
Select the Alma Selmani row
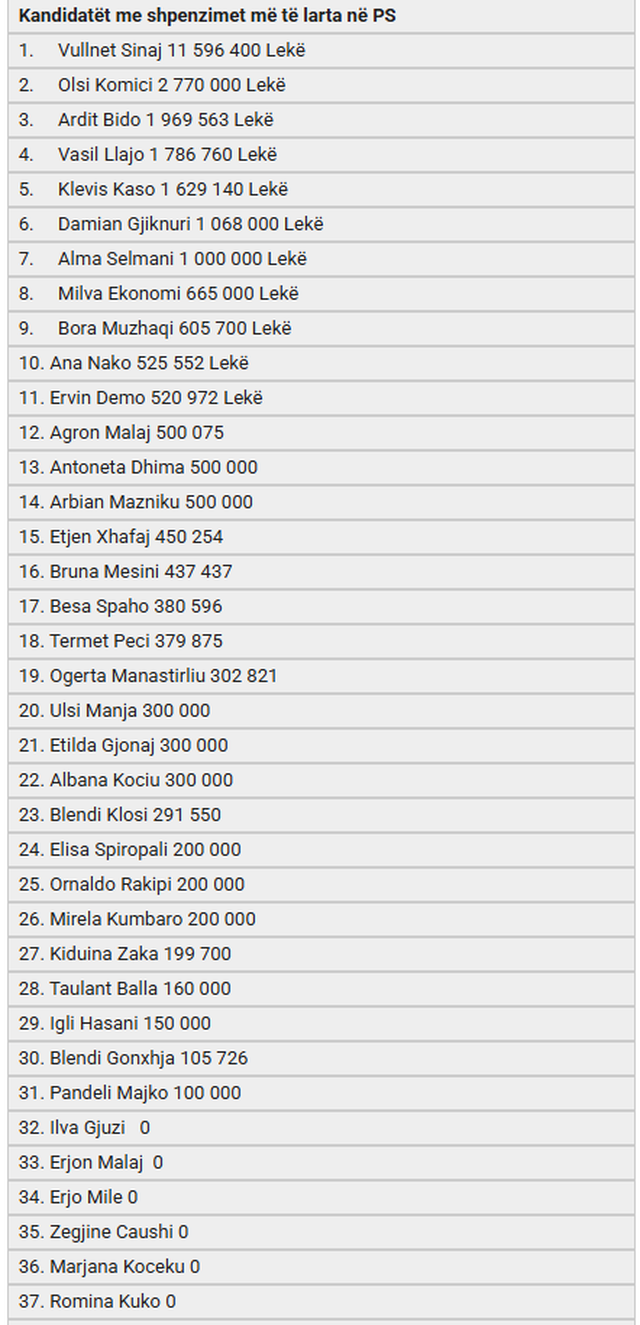point(320,259)
